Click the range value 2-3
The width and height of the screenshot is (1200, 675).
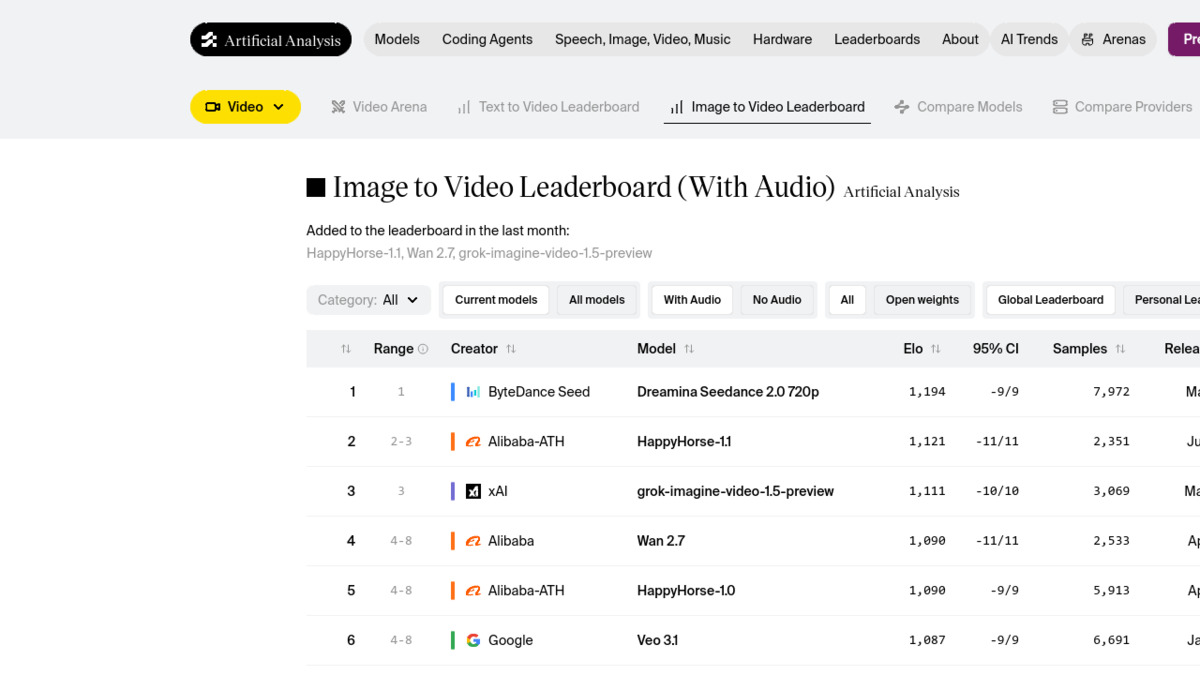click(401, 441)
